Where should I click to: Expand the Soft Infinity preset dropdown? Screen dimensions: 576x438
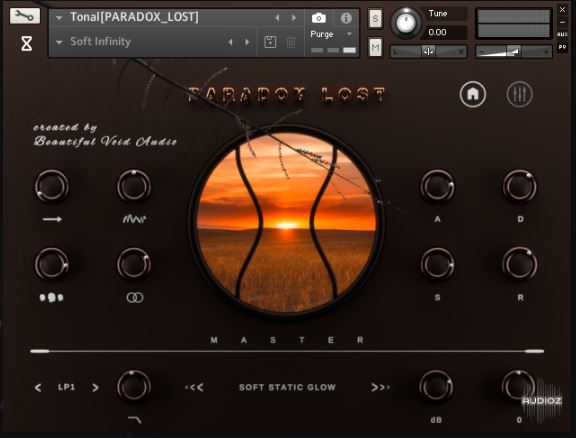point(59,42)
